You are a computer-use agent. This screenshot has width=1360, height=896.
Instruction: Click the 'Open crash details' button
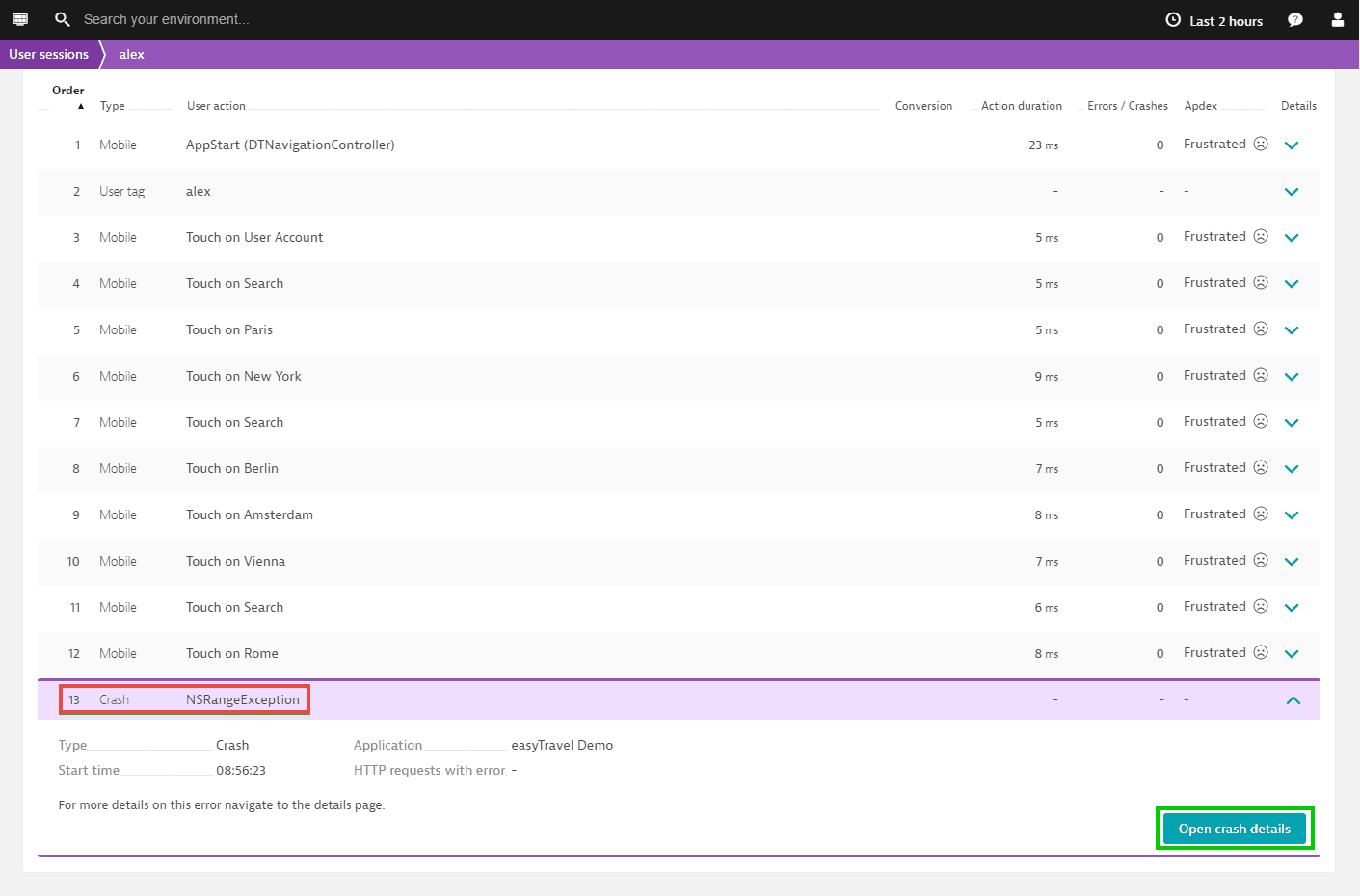1235,829
